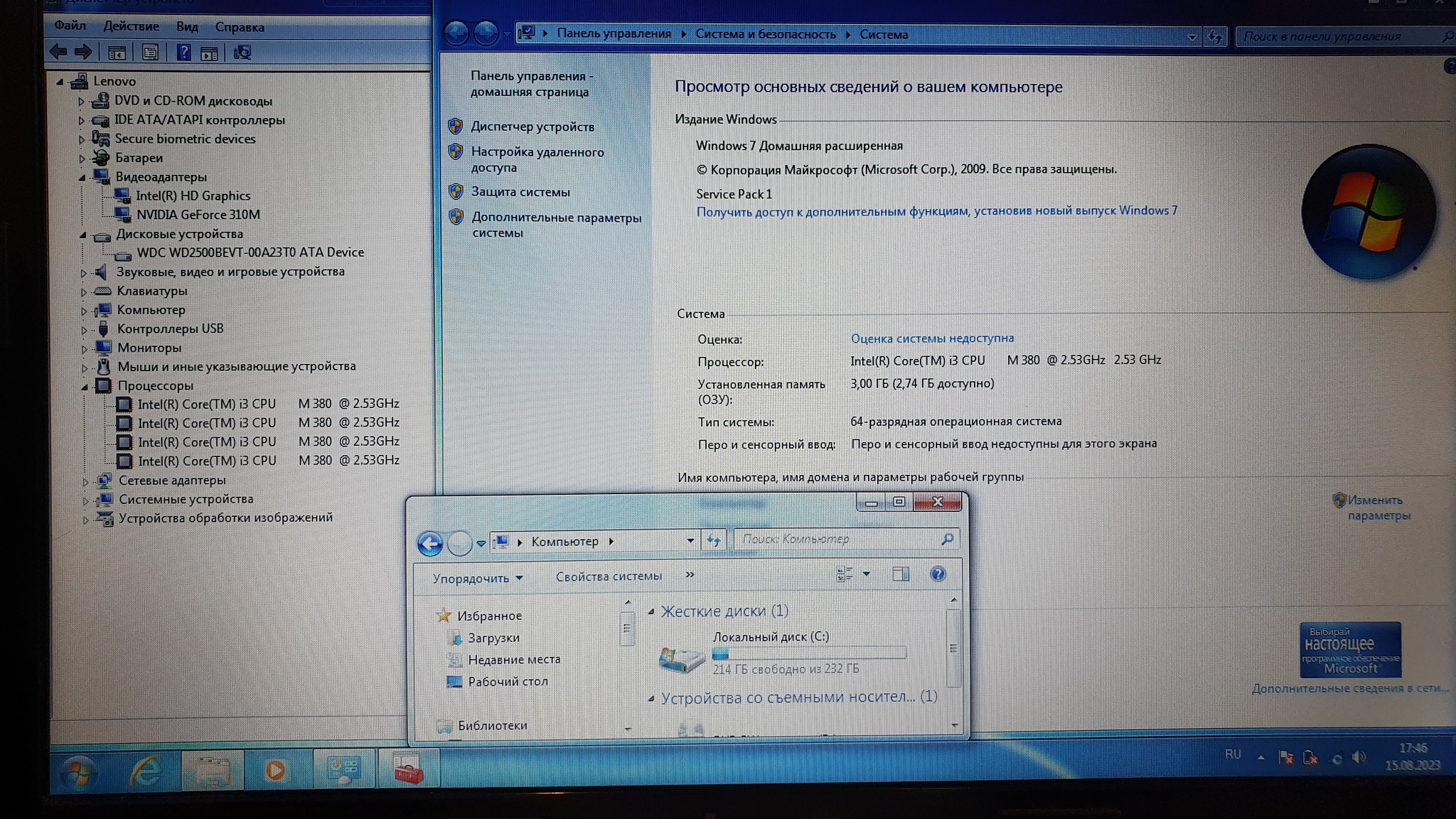Screen dimensions: 1456x819
Task: Collapse the Видеоадаптеры tree node
Action: tap(82, 177)
